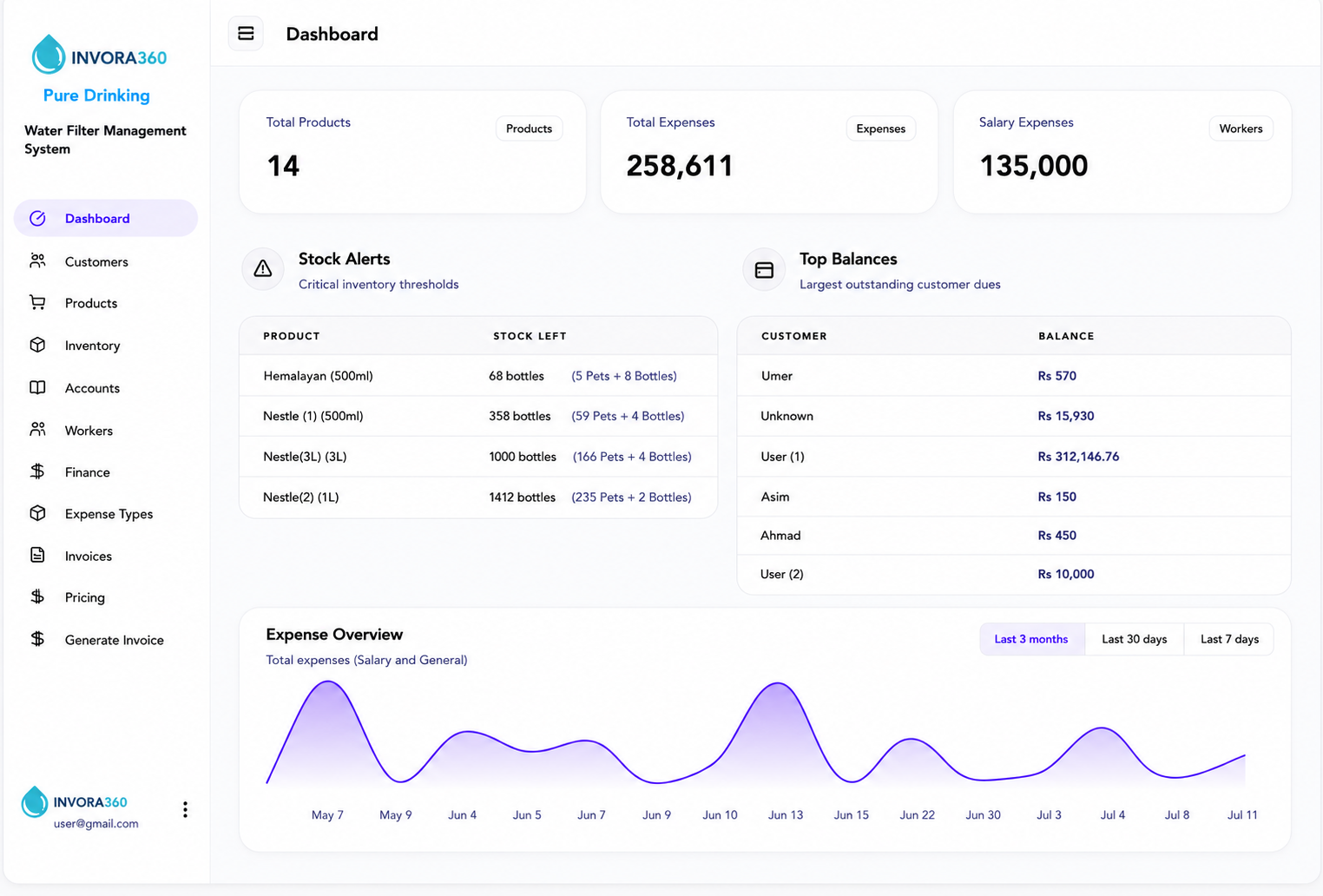Screen dimensions: 1323x896
Task: Click the Products button on Total Products card
Action: click(x=529, y=128)
